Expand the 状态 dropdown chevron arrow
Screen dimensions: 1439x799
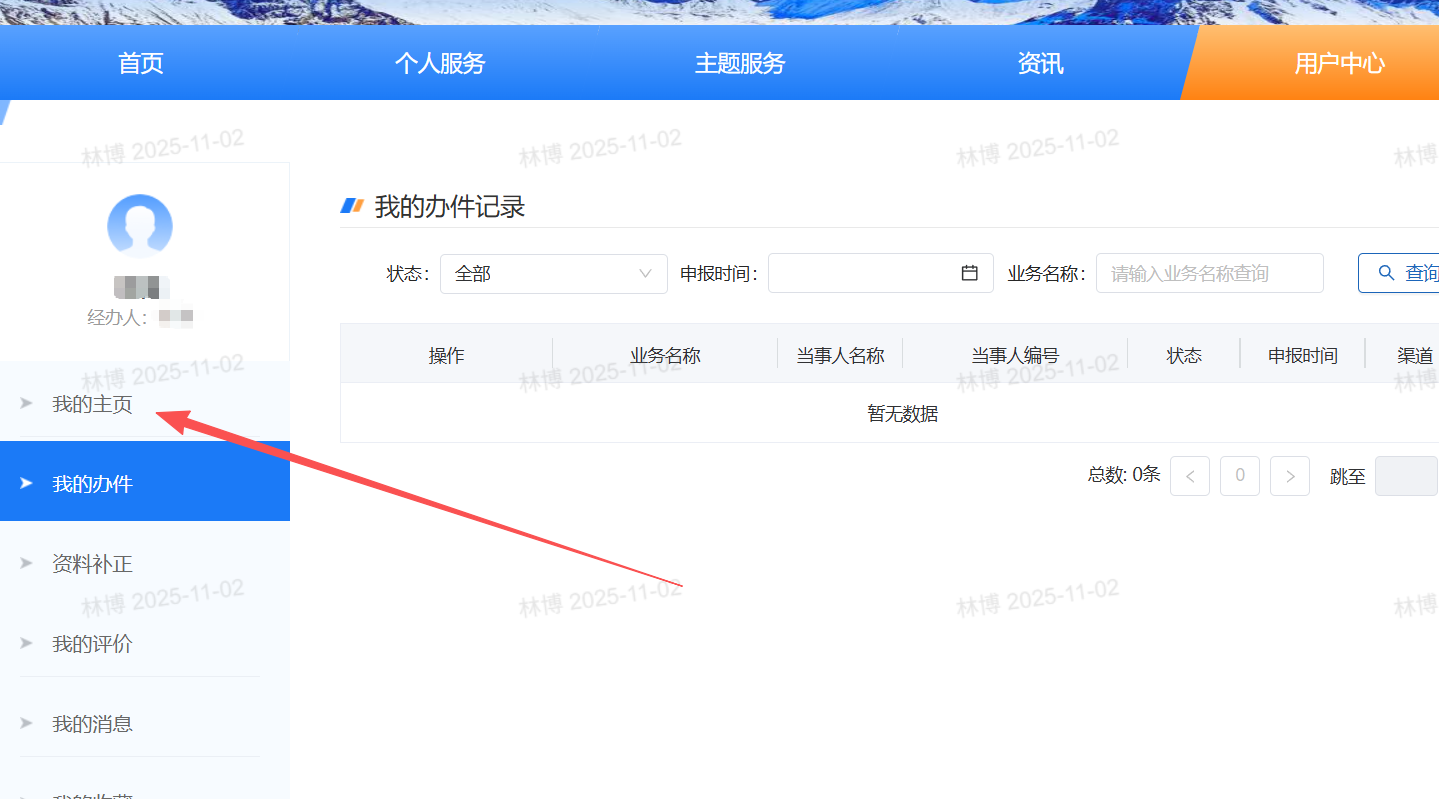645,273
